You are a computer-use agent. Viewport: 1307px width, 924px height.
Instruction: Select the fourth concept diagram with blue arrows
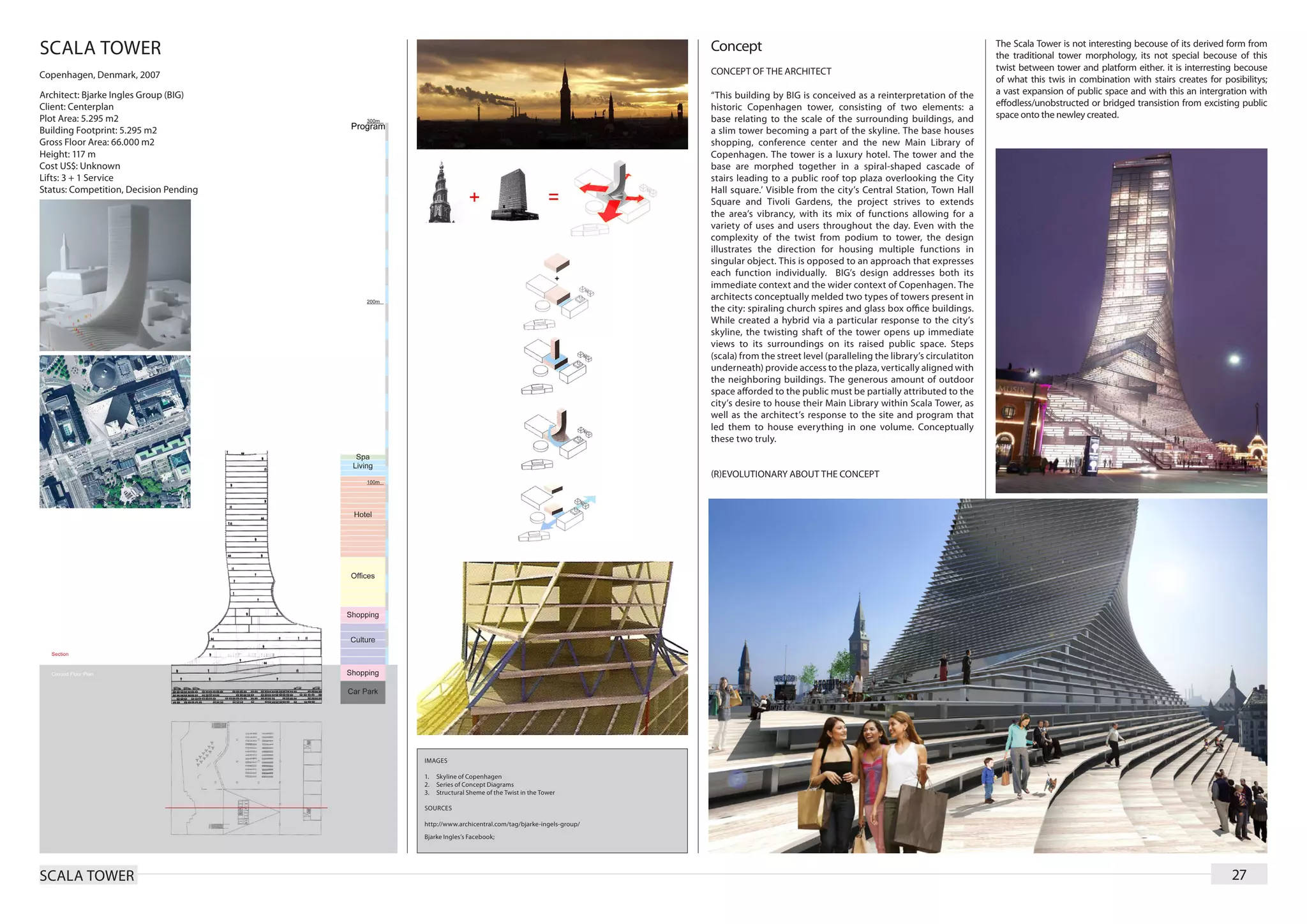point(556,513)
